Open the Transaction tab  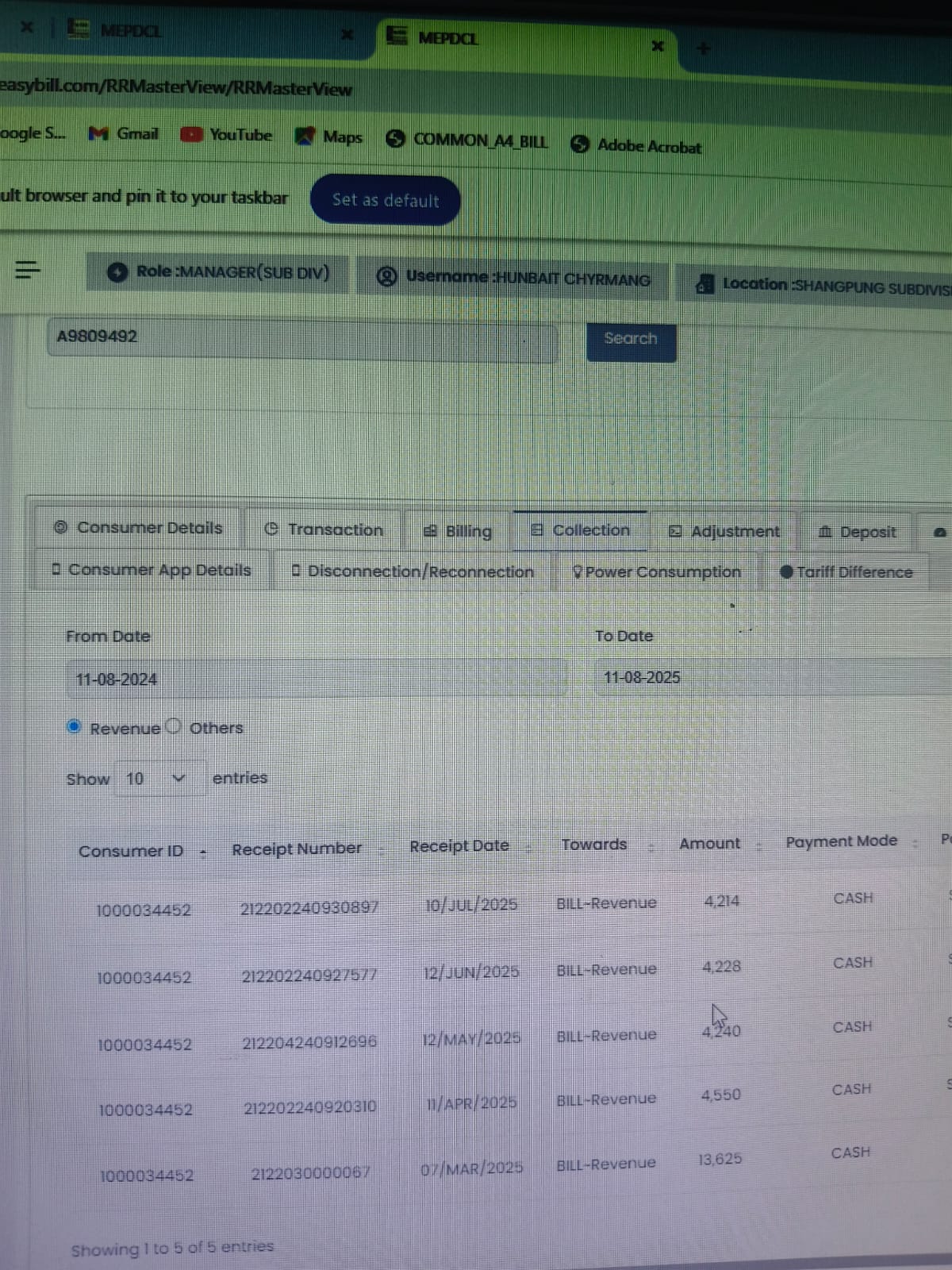(324, 529)
